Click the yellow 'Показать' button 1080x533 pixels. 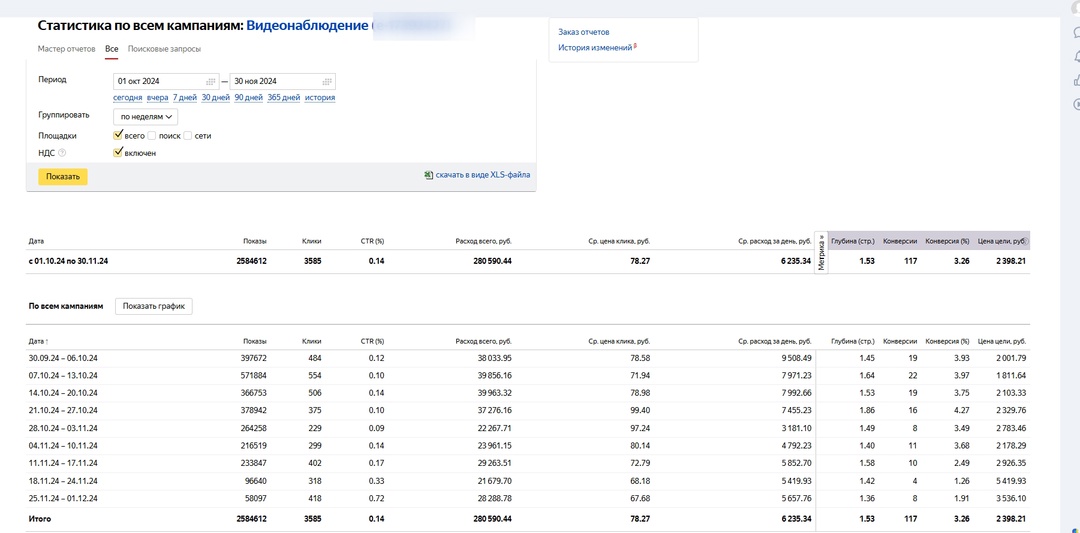pos(63,176)
